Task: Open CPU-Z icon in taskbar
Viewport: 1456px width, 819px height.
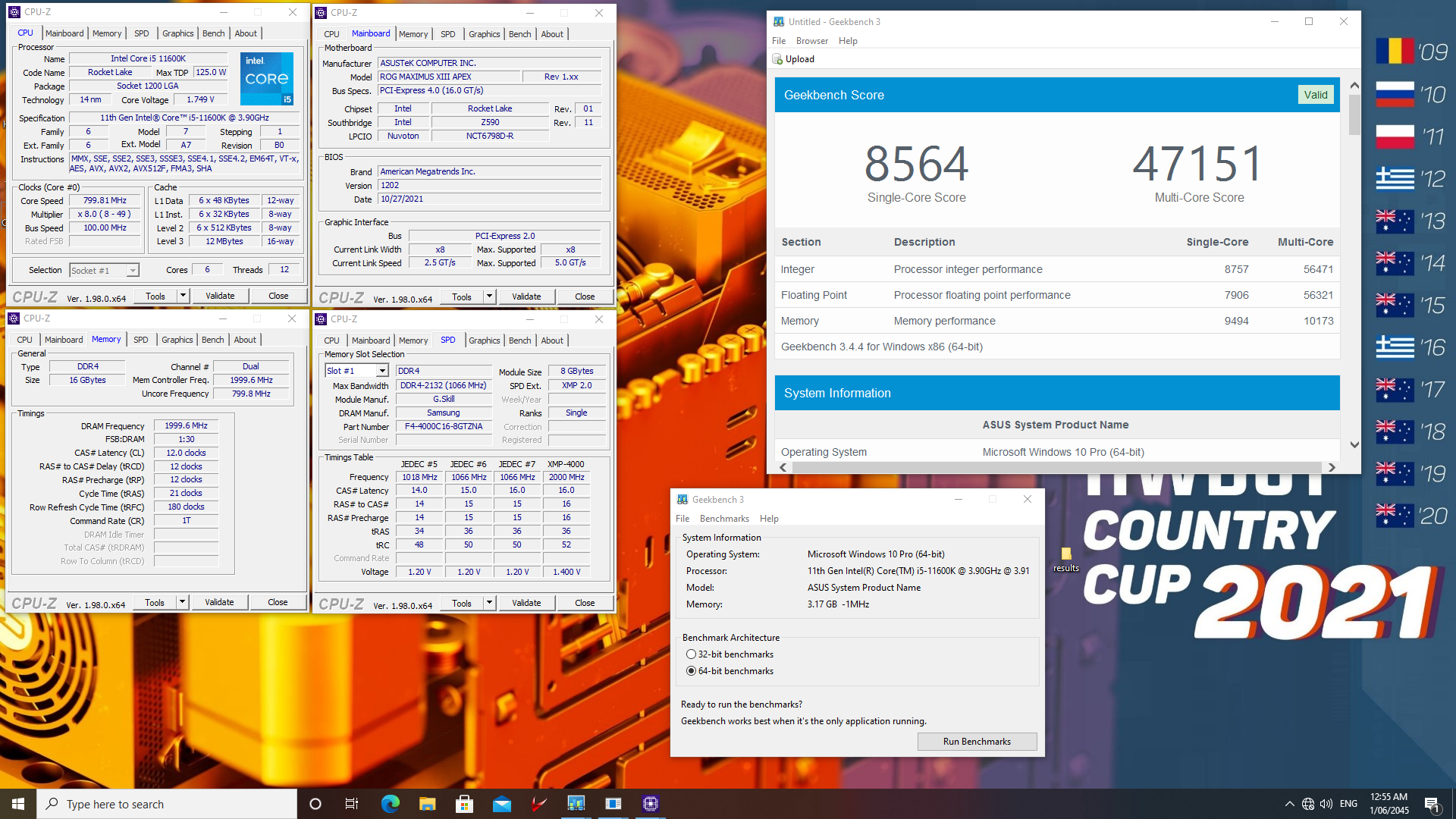Action: pos(650,804)
